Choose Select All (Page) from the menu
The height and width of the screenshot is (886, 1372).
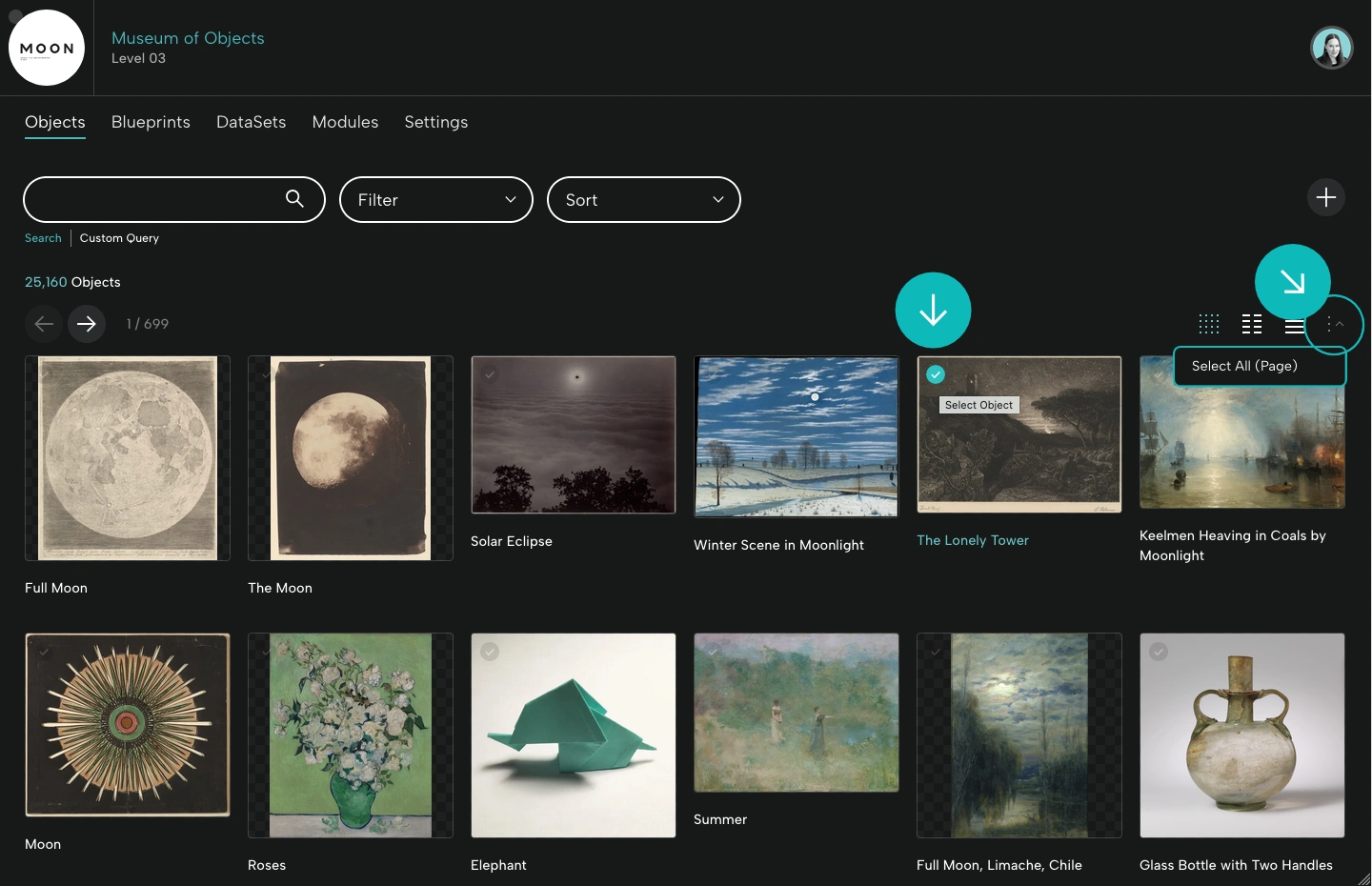pyautogui.click(x=1244, y=366)
